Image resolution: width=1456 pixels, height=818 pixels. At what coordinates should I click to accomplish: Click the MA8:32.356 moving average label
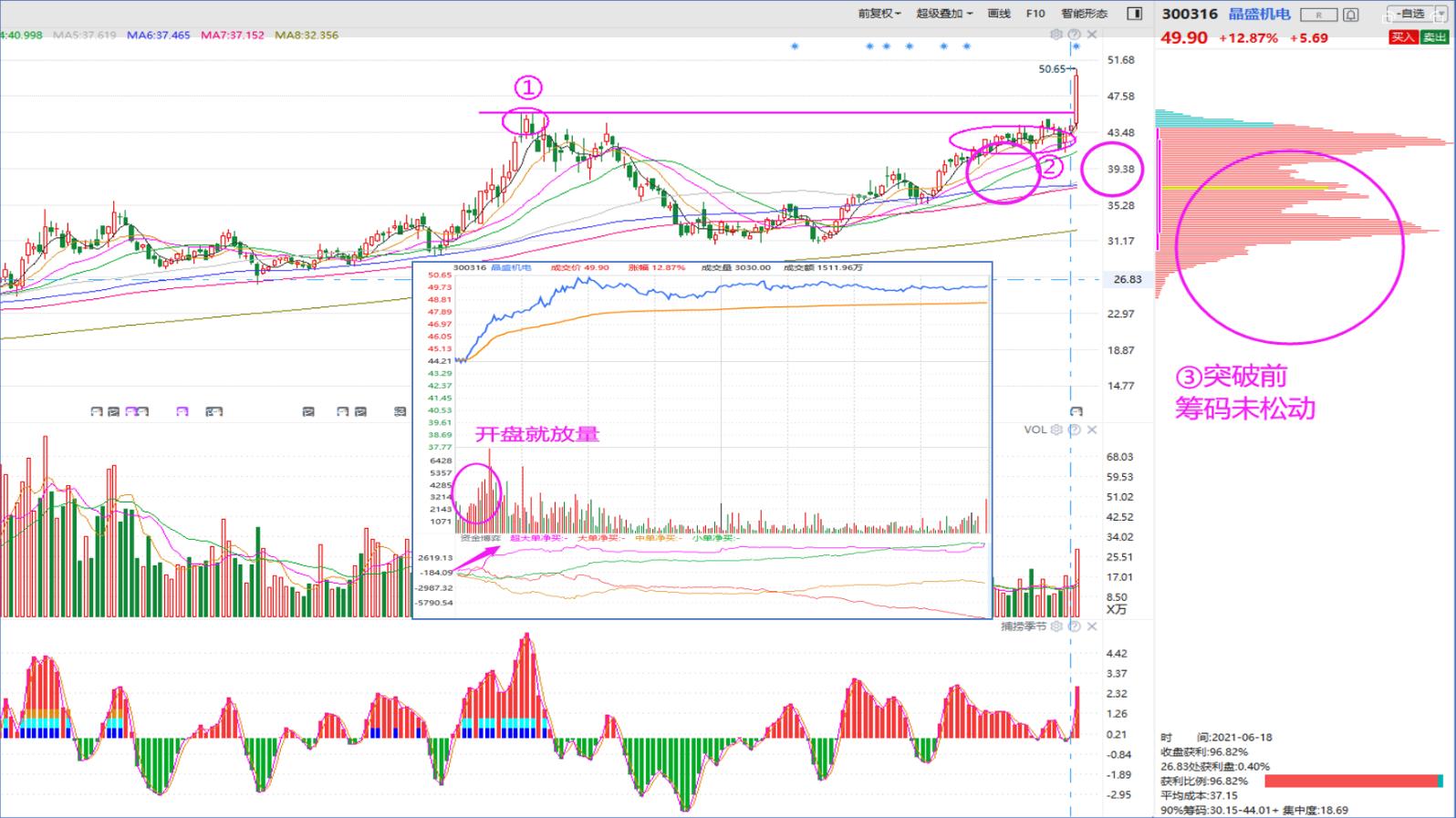point(307,35)
